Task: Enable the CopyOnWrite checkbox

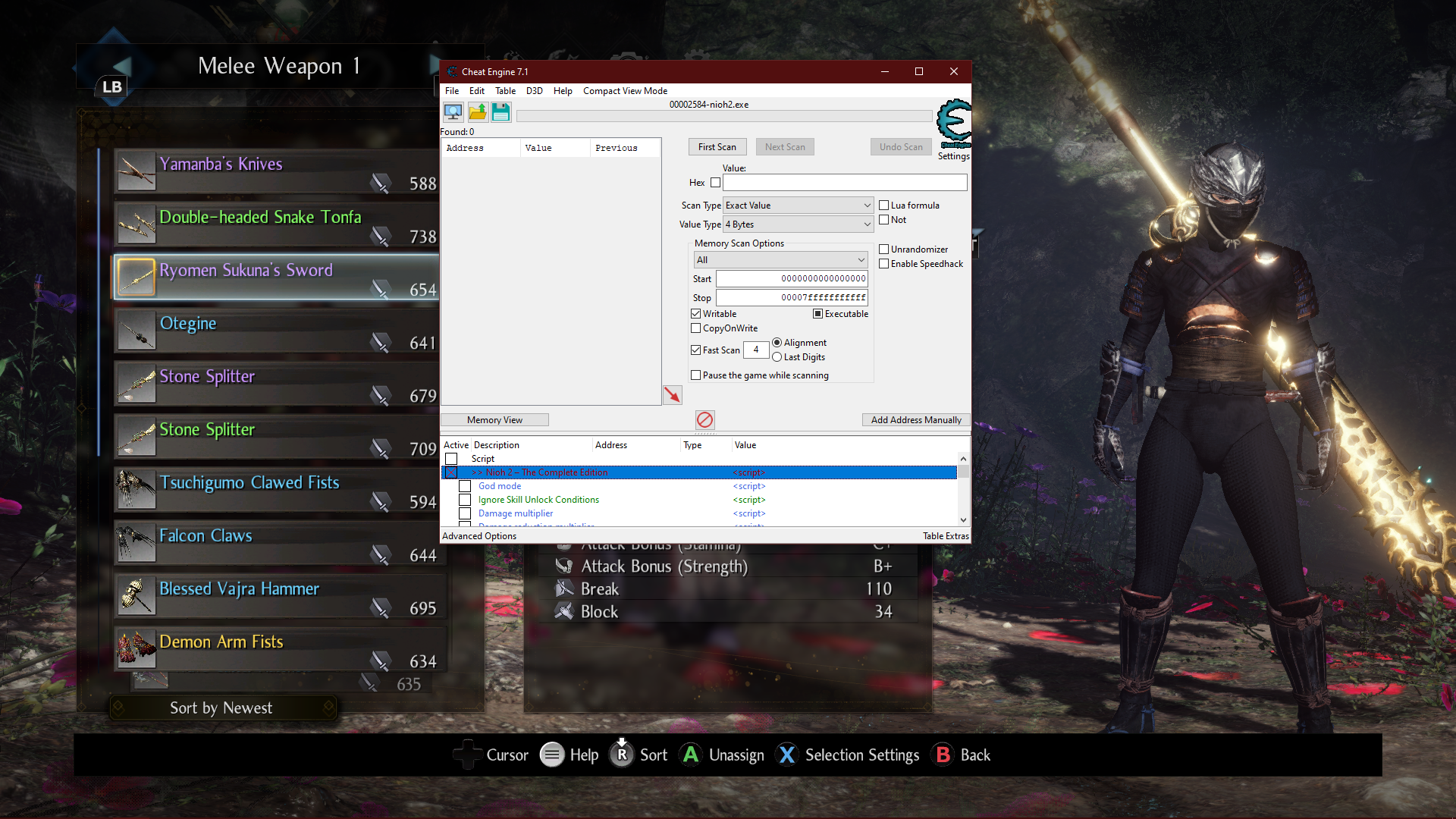Action: tap(696, 328)
